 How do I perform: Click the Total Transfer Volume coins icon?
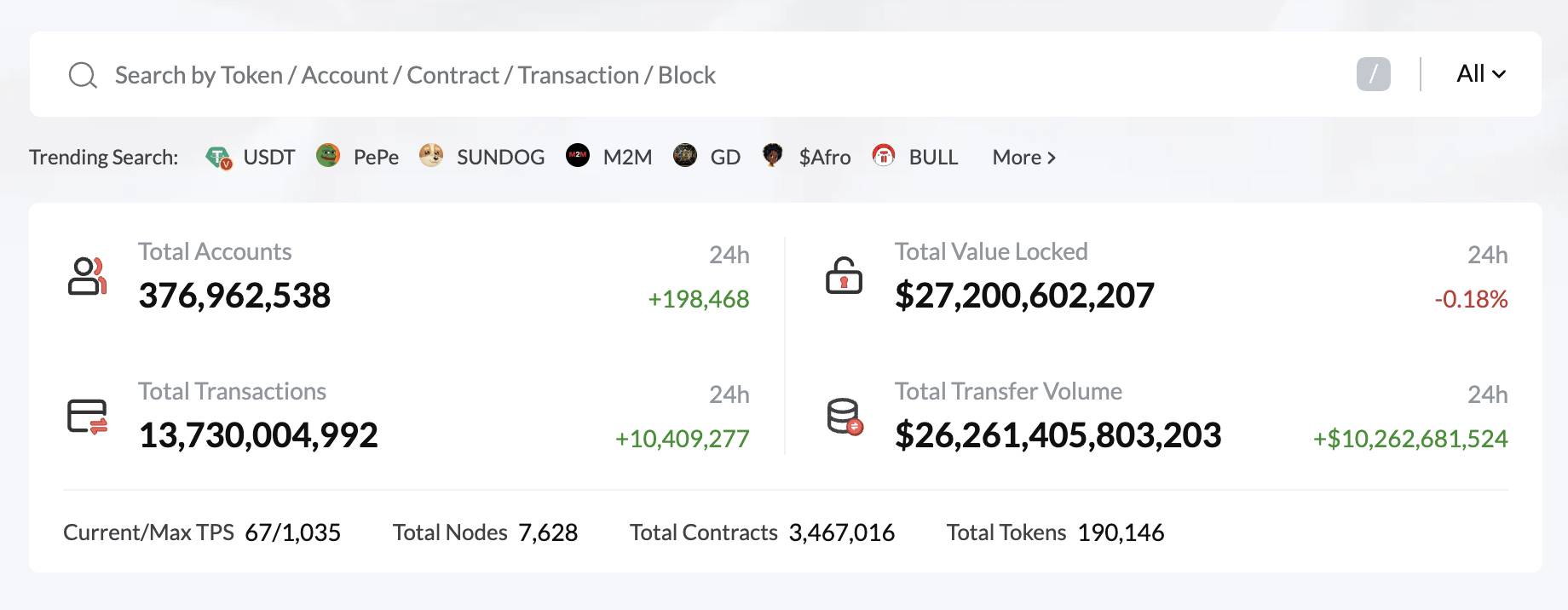(x=843, y=415)
